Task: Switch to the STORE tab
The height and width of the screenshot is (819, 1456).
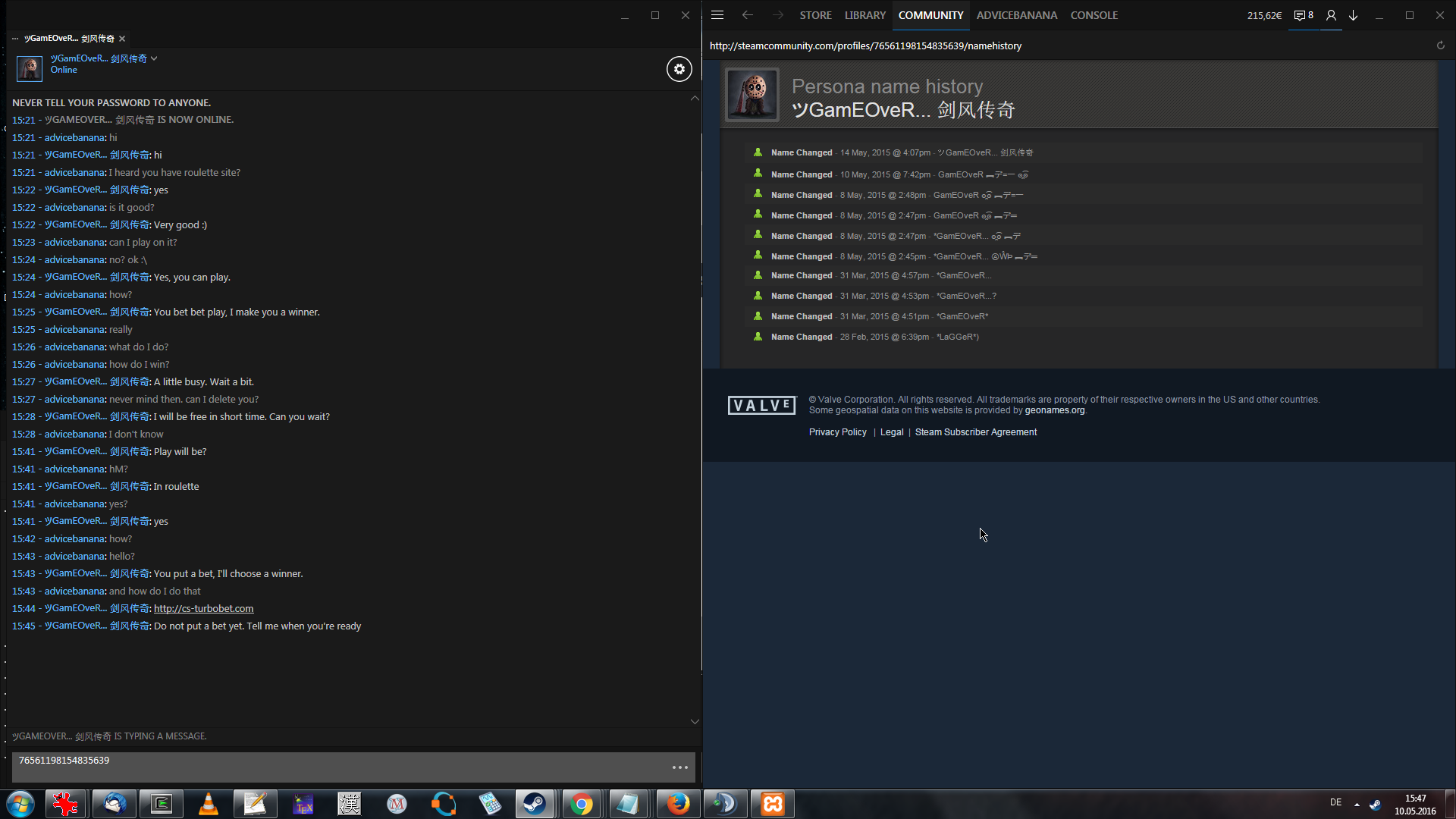Action: point(815,15)
